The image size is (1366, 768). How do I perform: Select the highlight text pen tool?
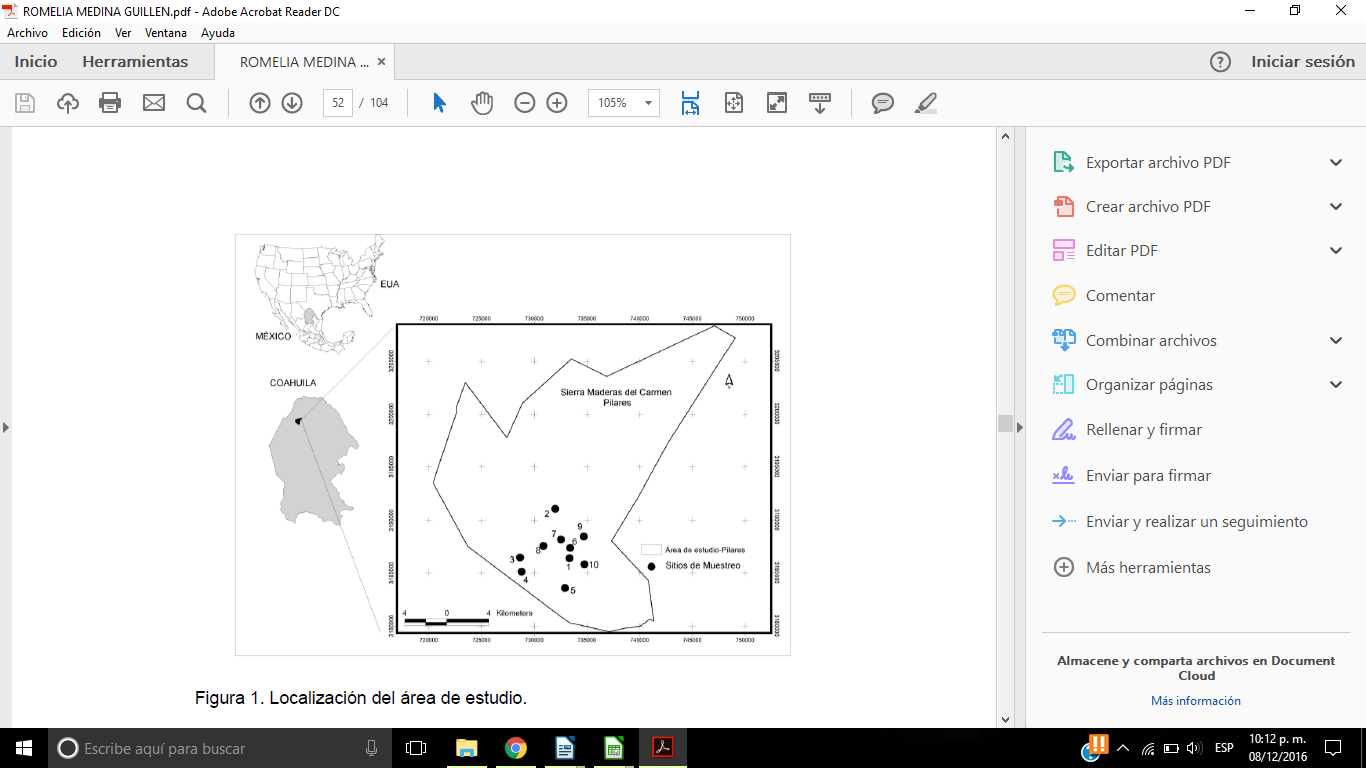point(926,103)
